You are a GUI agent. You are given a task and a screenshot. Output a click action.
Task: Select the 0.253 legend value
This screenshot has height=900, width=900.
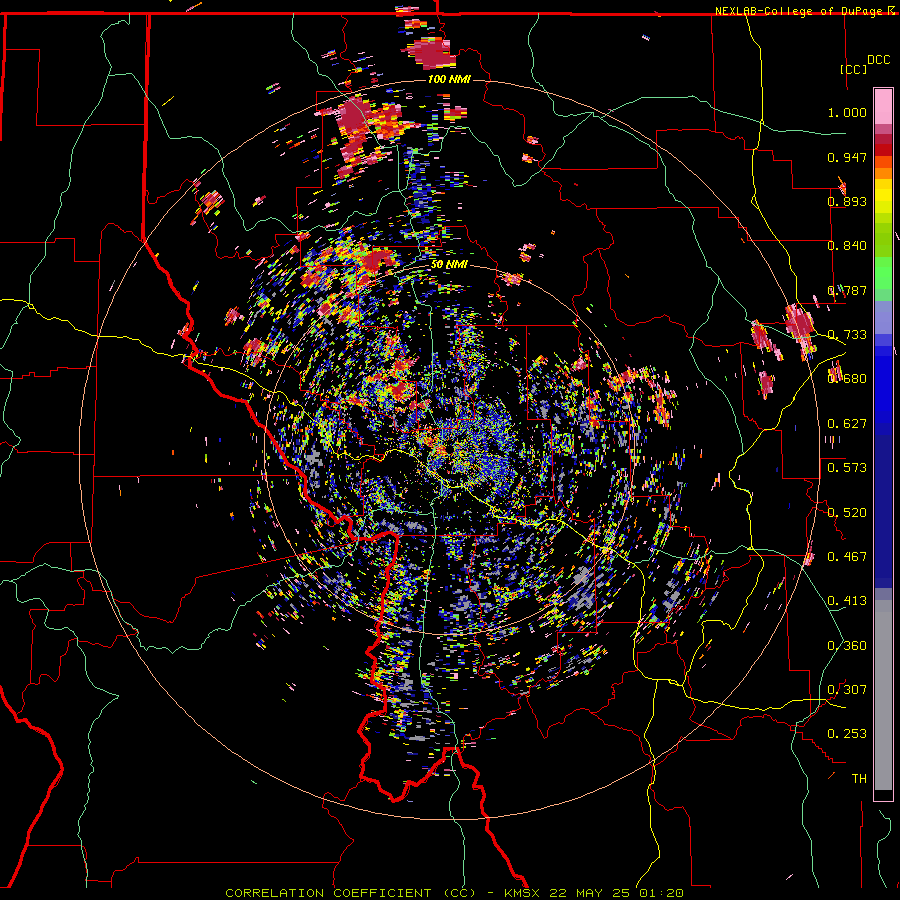click(847, 734)
